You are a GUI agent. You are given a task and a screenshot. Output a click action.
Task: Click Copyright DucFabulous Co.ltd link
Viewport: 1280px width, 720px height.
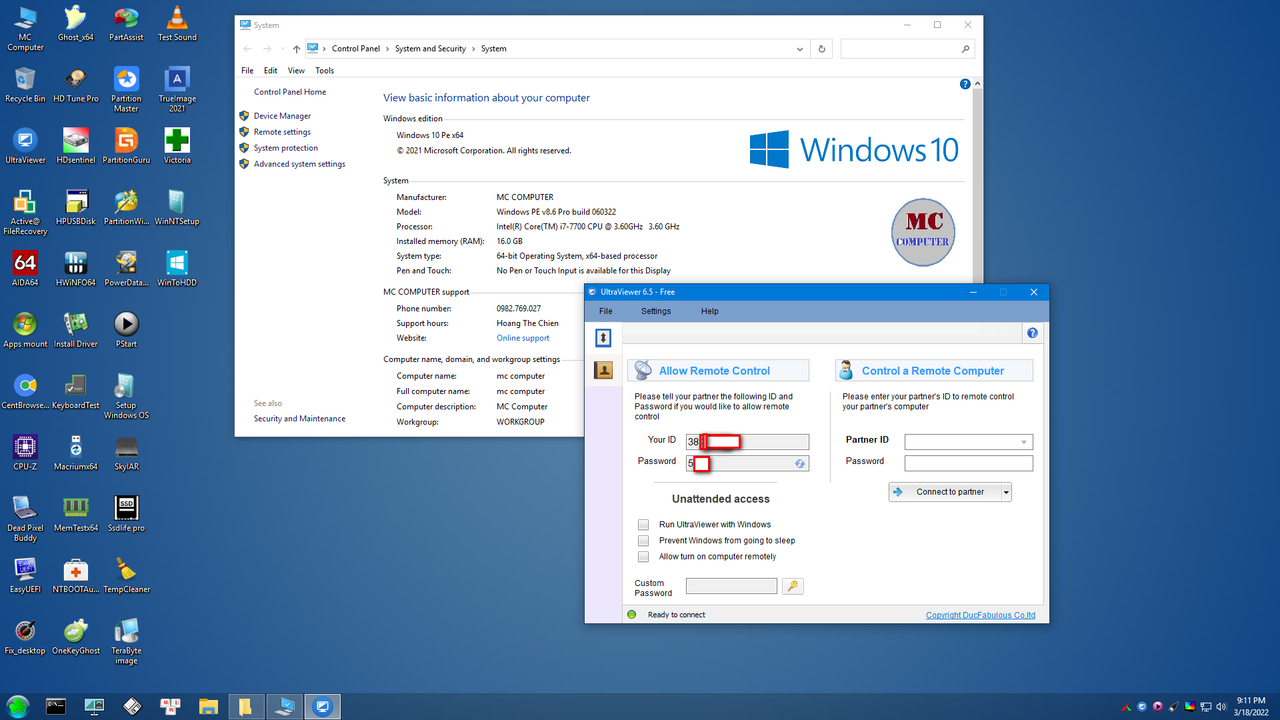pos(980,615)
